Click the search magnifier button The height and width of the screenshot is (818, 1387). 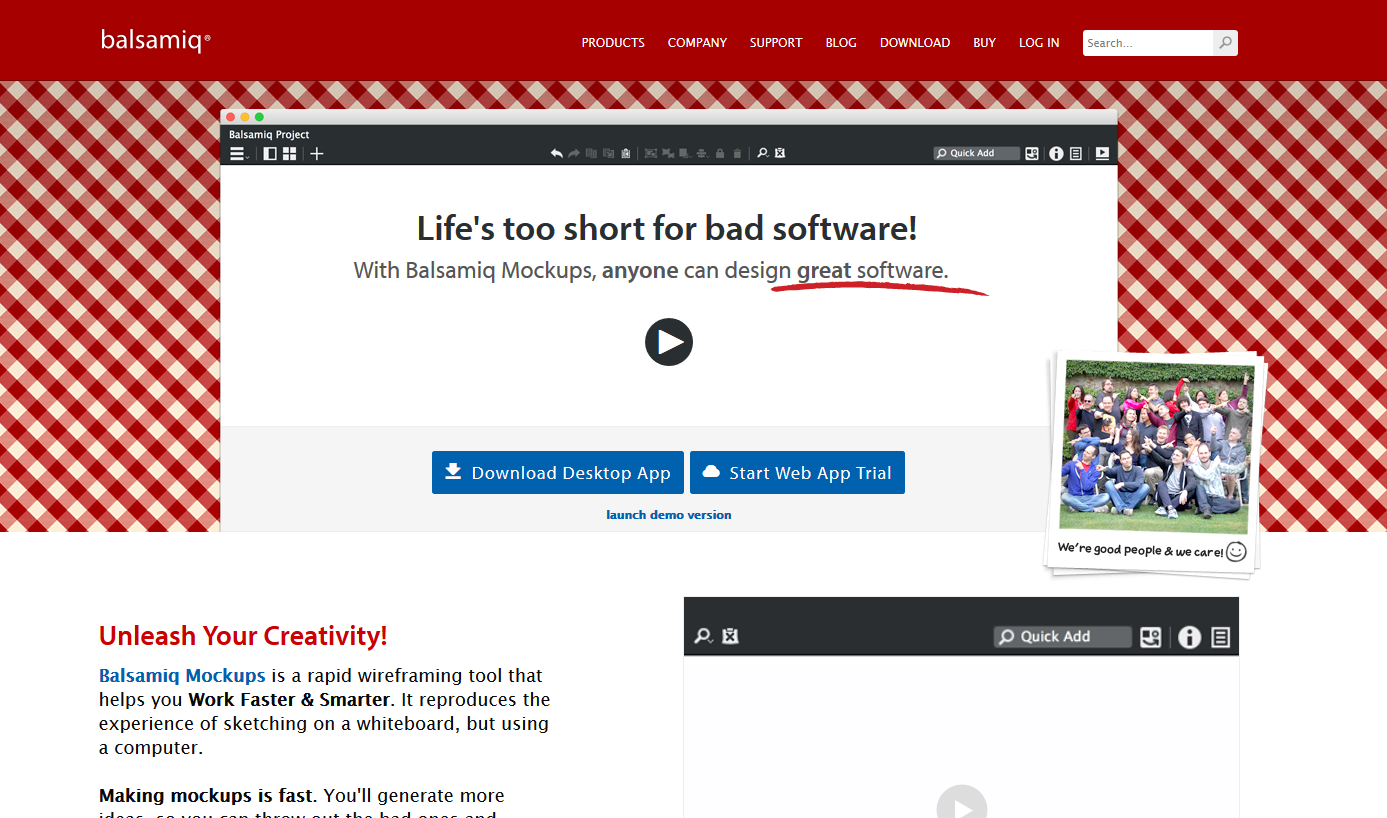point(1225,43)
